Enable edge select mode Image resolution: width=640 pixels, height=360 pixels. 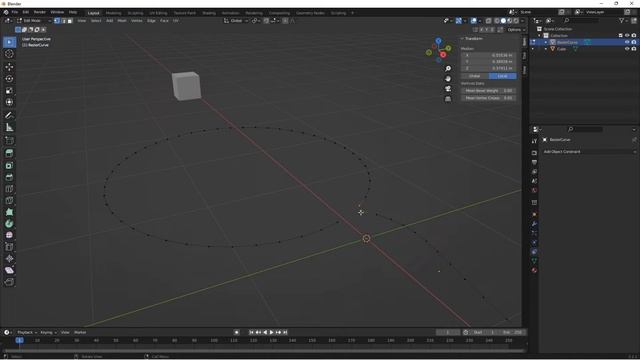(x=63, y=20)
